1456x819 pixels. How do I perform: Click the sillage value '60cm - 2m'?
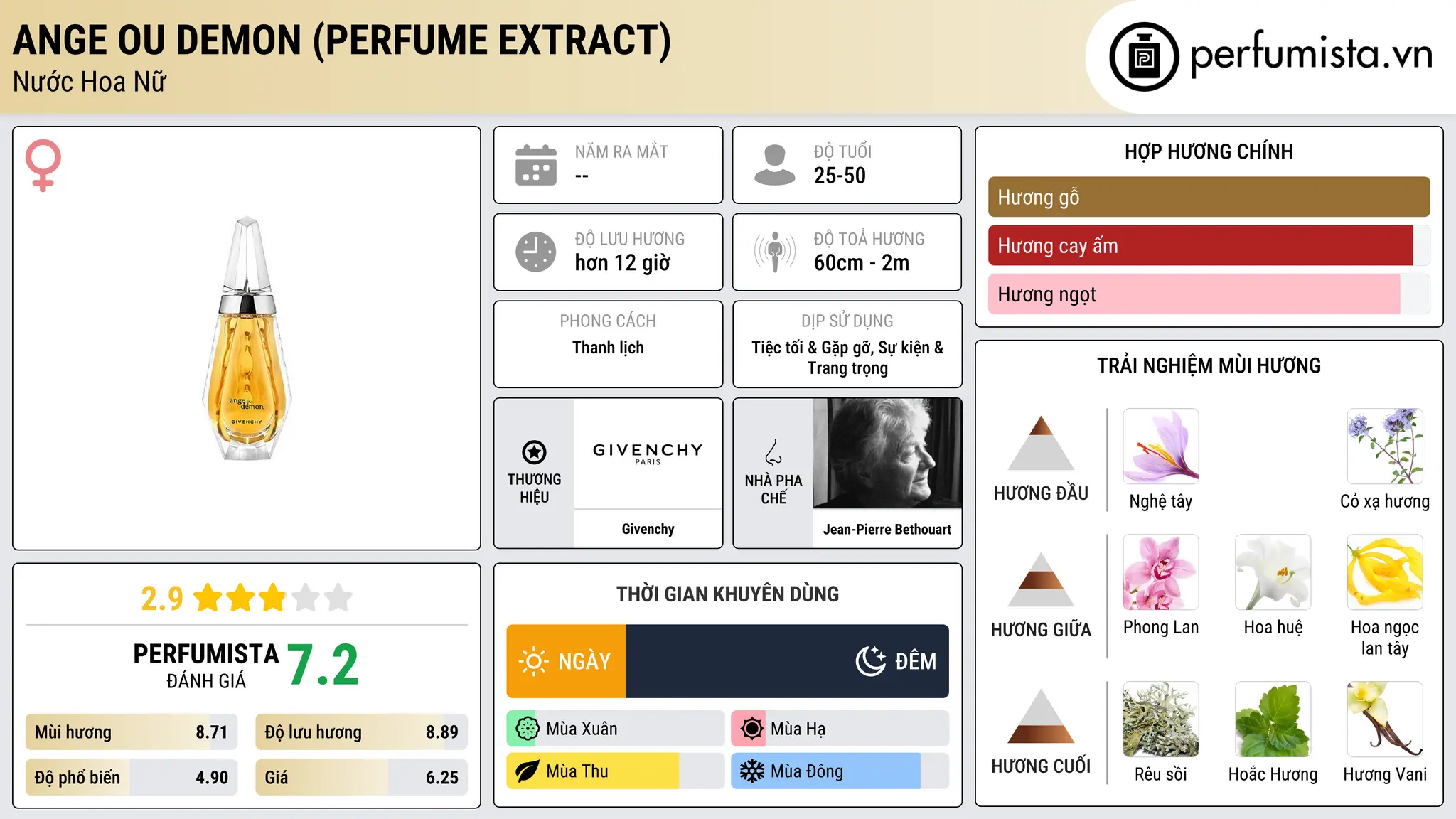pyautogui.click(x=862, y=263)
